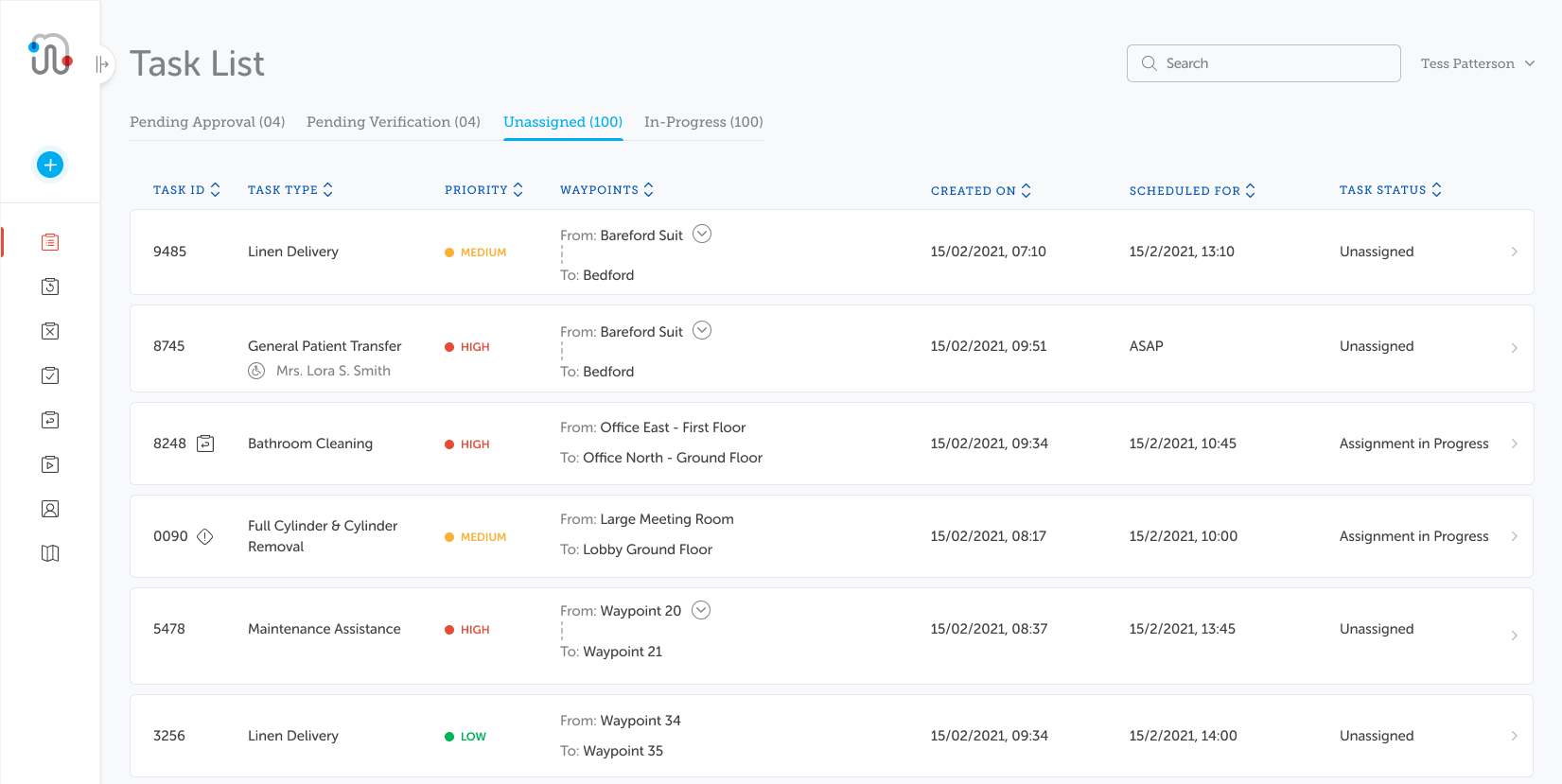Open the recurring tasks clipboard sidebar icon
This screenshot has height=784, width=1562.
[x=50, y=420]
